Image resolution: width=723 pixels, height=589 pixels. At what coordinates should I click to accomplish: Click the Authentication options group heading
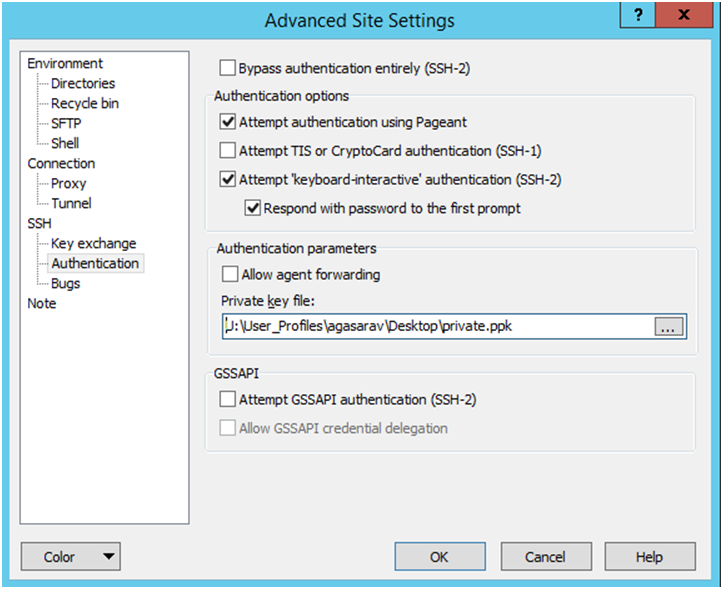pos(281,96)
